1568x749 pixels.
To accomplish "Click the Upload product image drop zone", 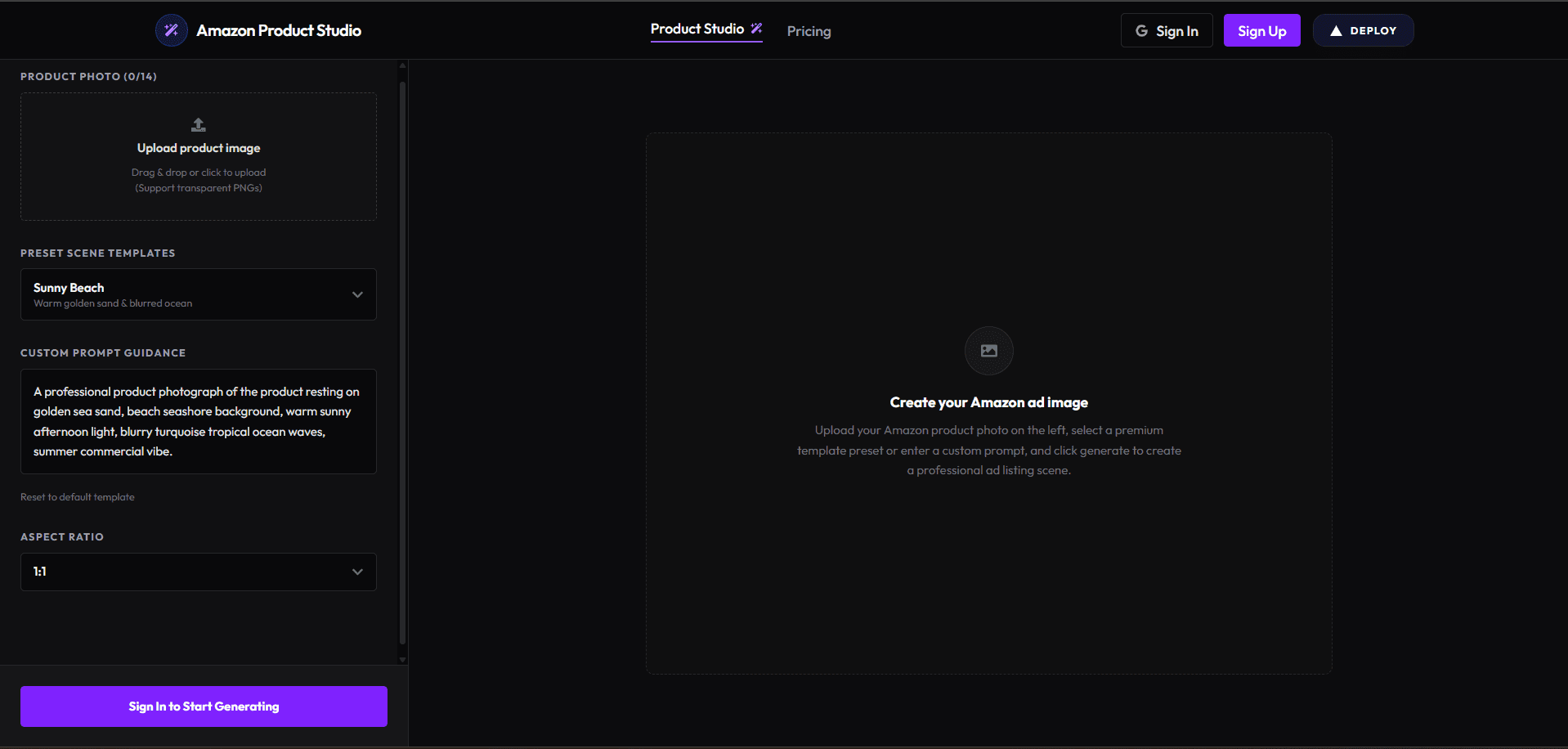I will click(199, 156).
